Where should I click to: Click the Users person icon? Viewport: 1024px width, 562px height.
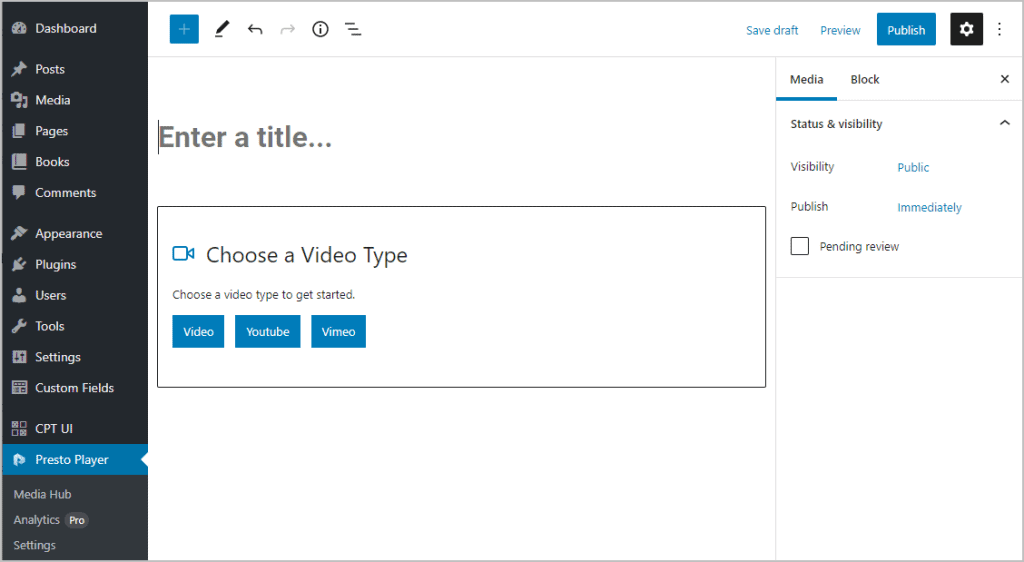click(x=20, y=294)
